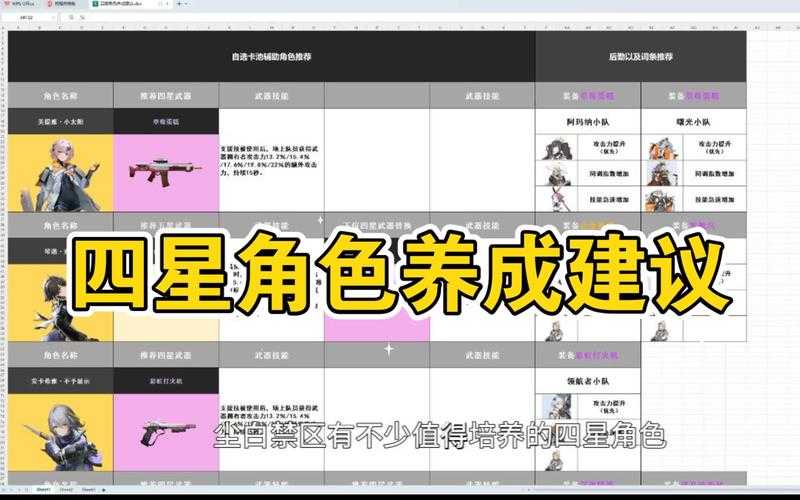
Task: Click the cell name box
Action: [x=27, y=17]
